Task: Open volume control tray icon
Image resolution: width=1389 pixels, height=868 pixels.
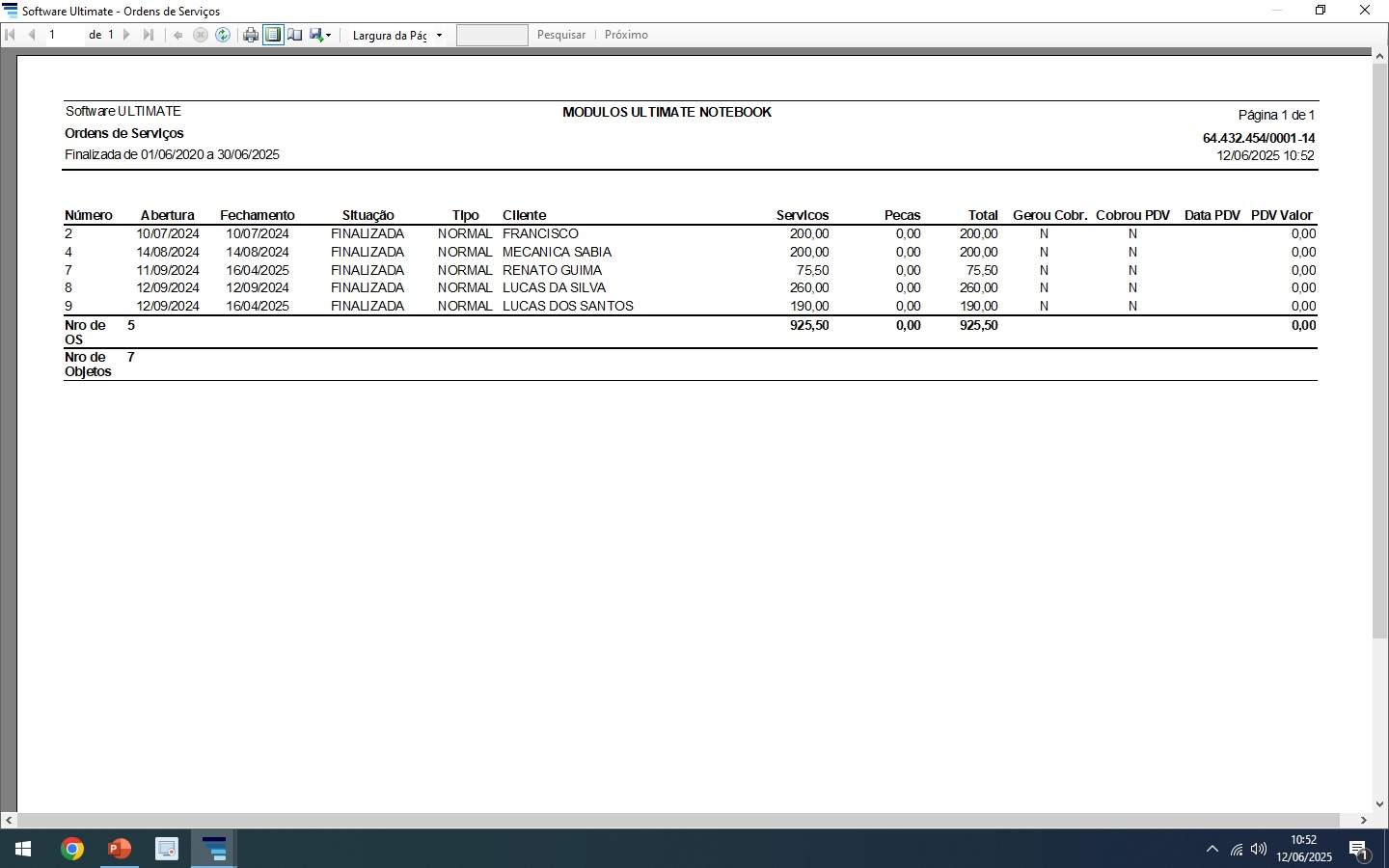Action: tap(1259, 850)
